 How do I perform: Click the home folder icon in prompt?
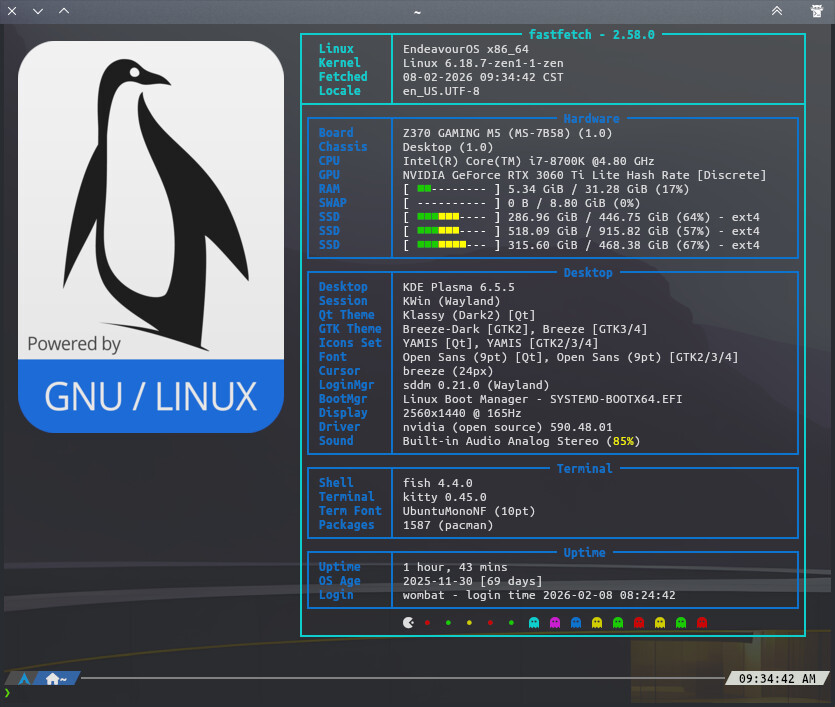(x=52, y=678)
